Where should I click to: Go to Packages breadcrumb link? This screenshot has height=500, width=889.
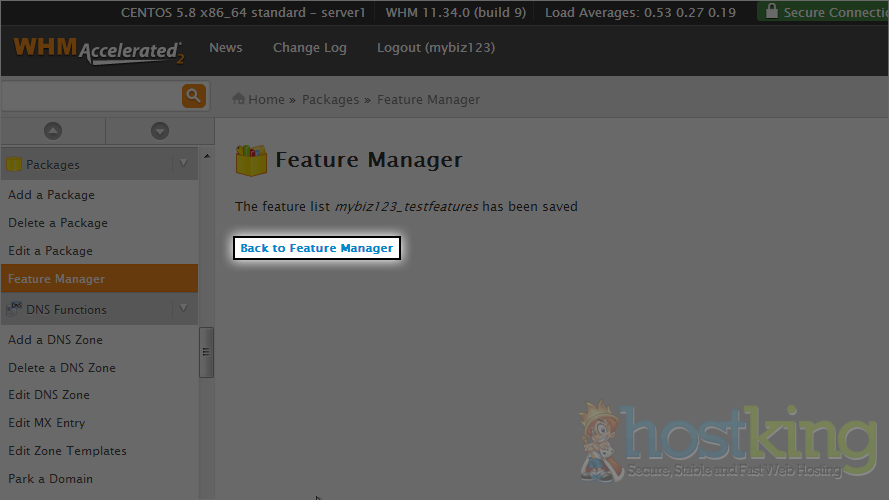[330, 100]
